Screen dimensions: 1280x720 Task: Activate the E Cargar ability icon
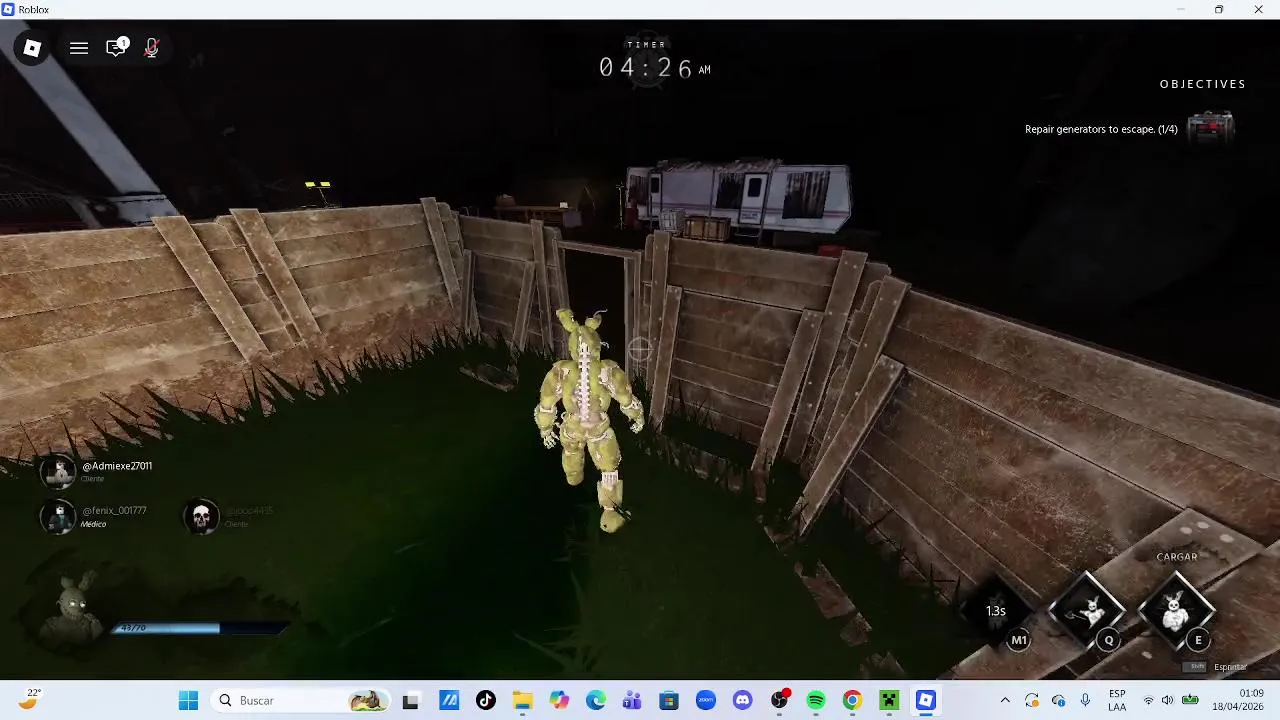[x=1177, y=610]
